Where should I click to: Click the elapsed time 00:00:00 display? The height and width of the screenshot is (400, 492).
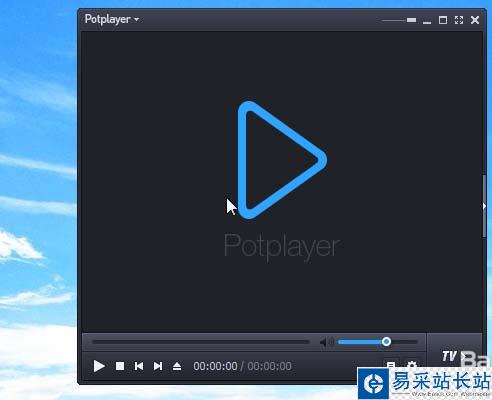coord(215,366)
